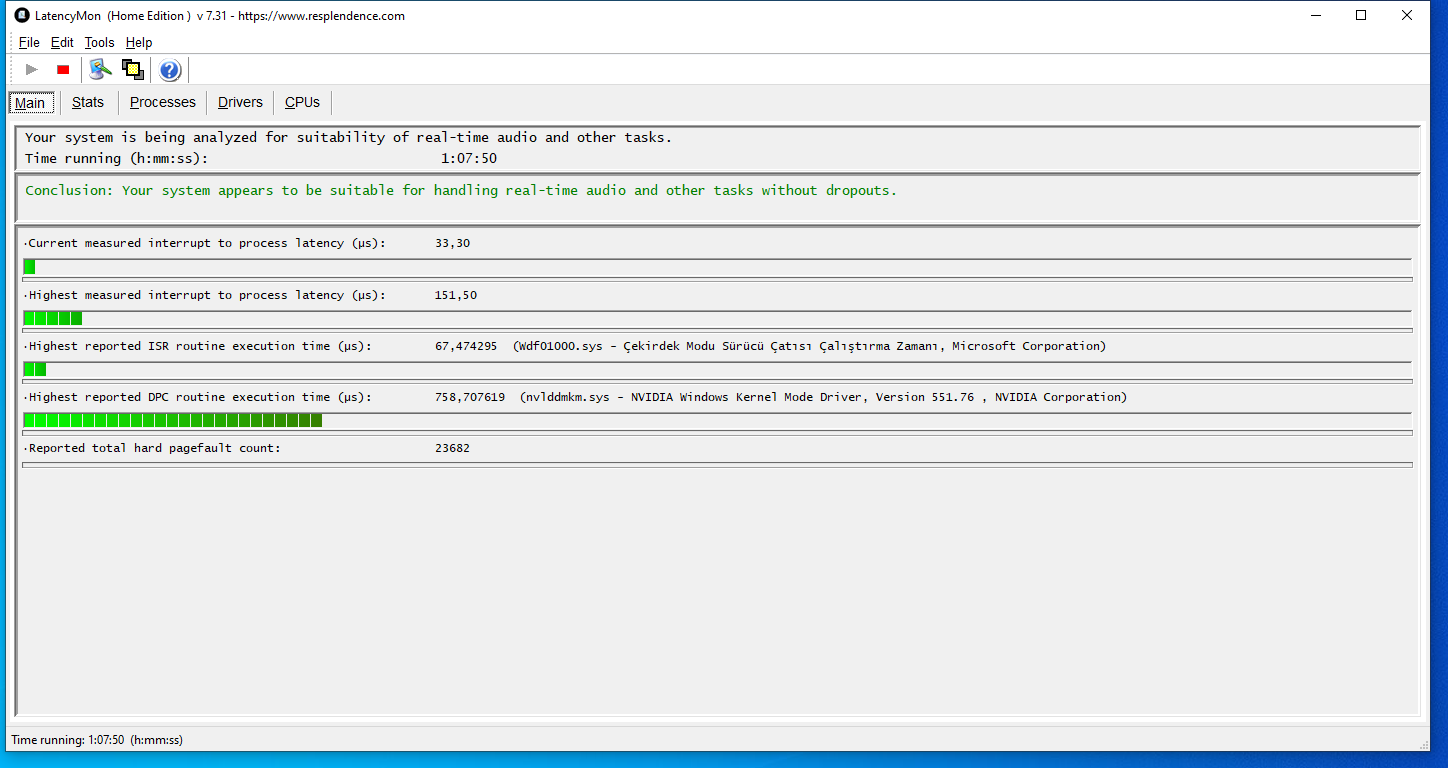
Task: Switch to the Processes tab
Action: click(163, 102)
